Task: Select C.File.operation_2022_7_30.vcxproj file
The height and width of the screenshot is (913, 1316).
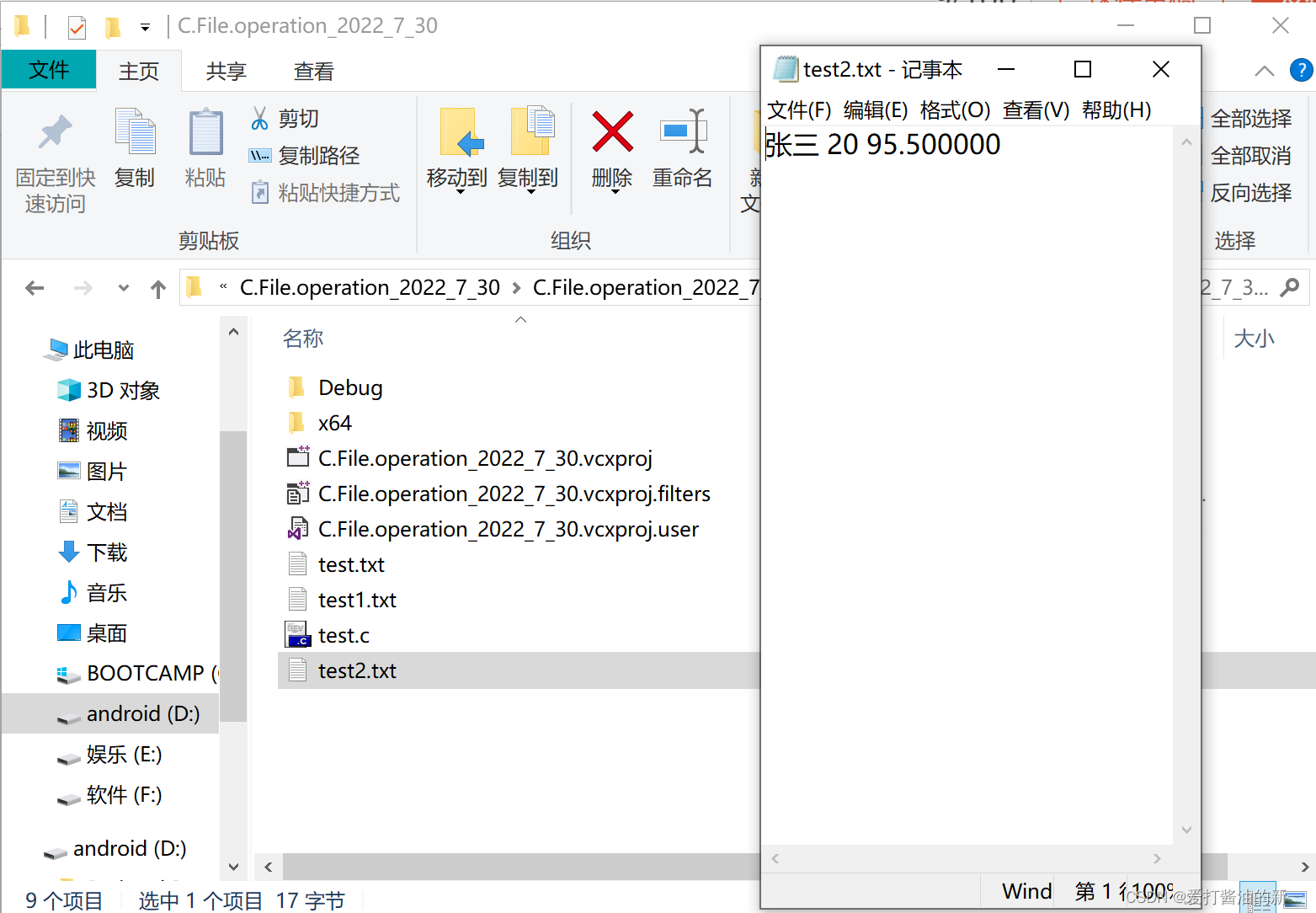Action: click(x=470, y=458)
